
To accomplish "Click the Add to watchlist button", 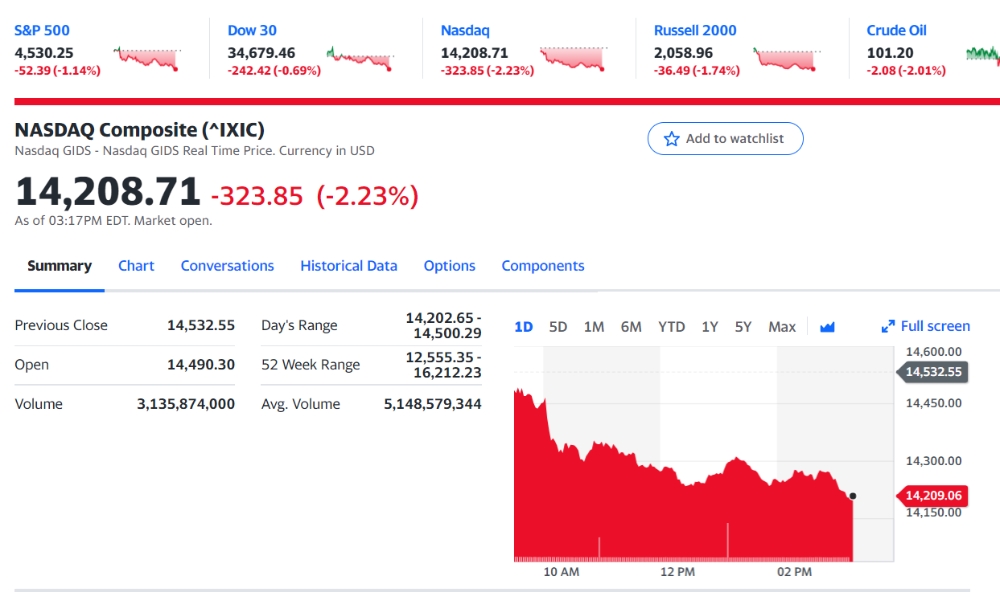I will coord(725,138).
